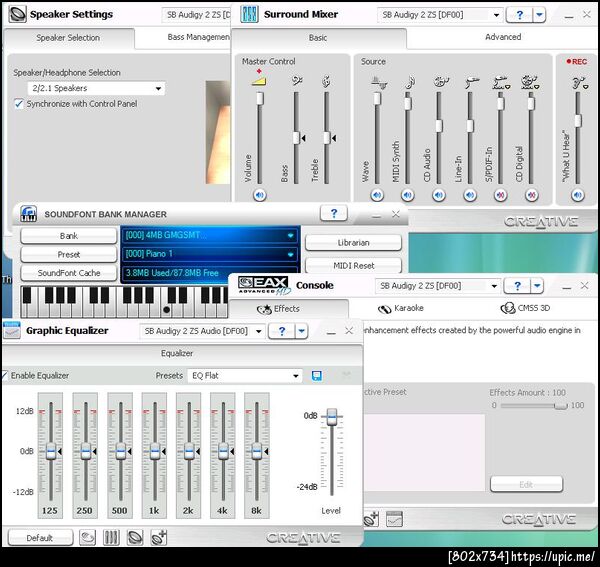600x567 pixels.
Task: Click the yellow volume wedge icon in Master Control
Action: click(259, 81)
